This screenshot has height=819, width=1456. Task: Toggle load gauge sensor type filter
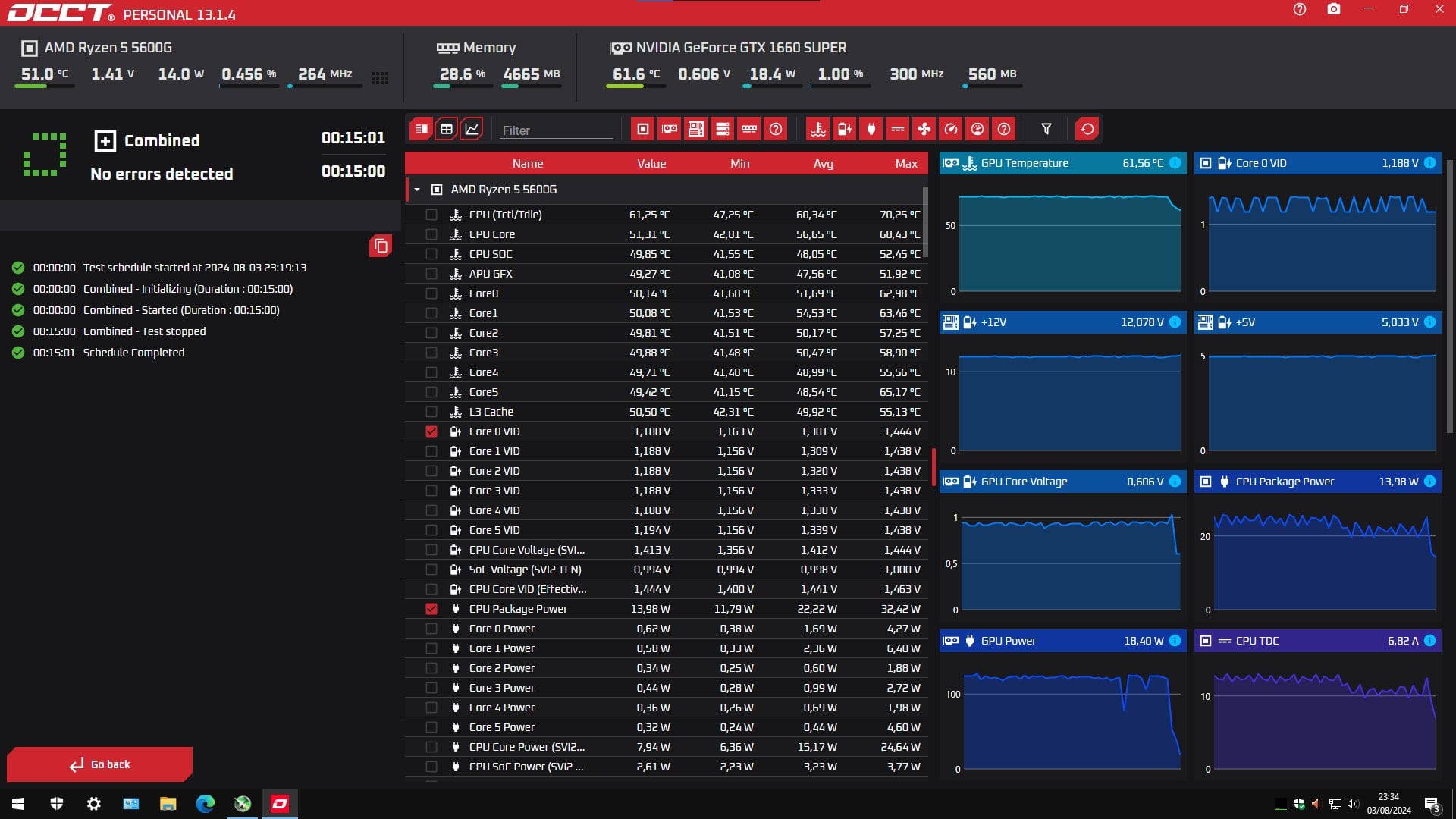(977, 129)
